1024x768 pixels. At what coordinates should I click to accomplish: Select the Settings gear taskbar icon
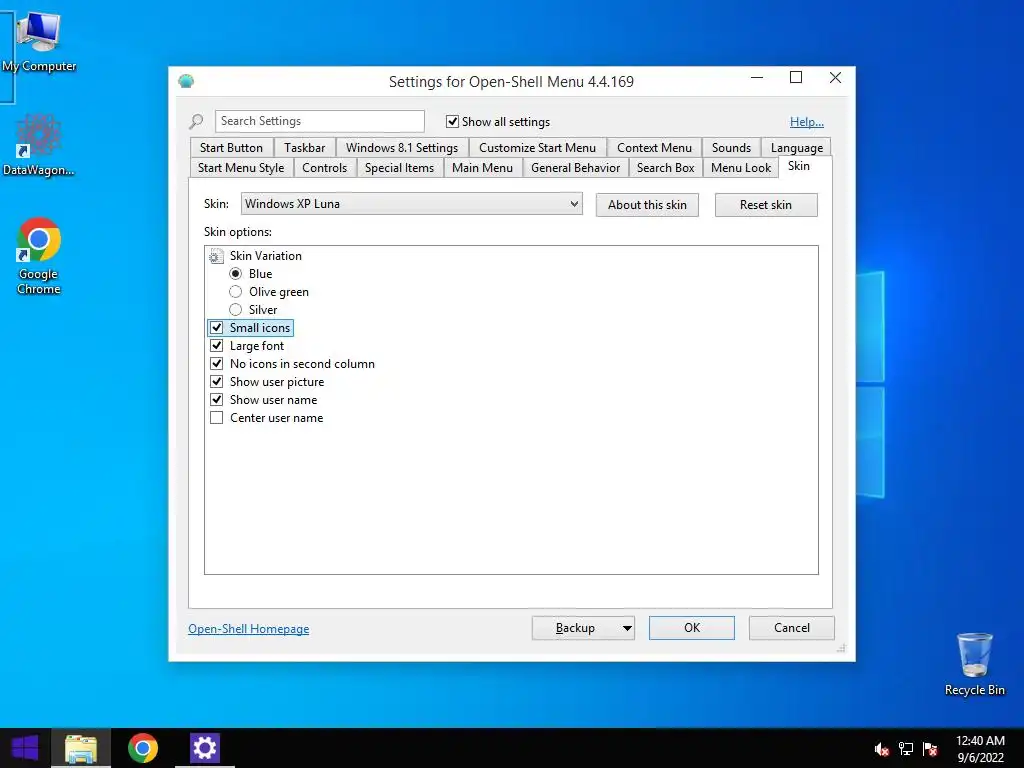(x=204, y=748)
